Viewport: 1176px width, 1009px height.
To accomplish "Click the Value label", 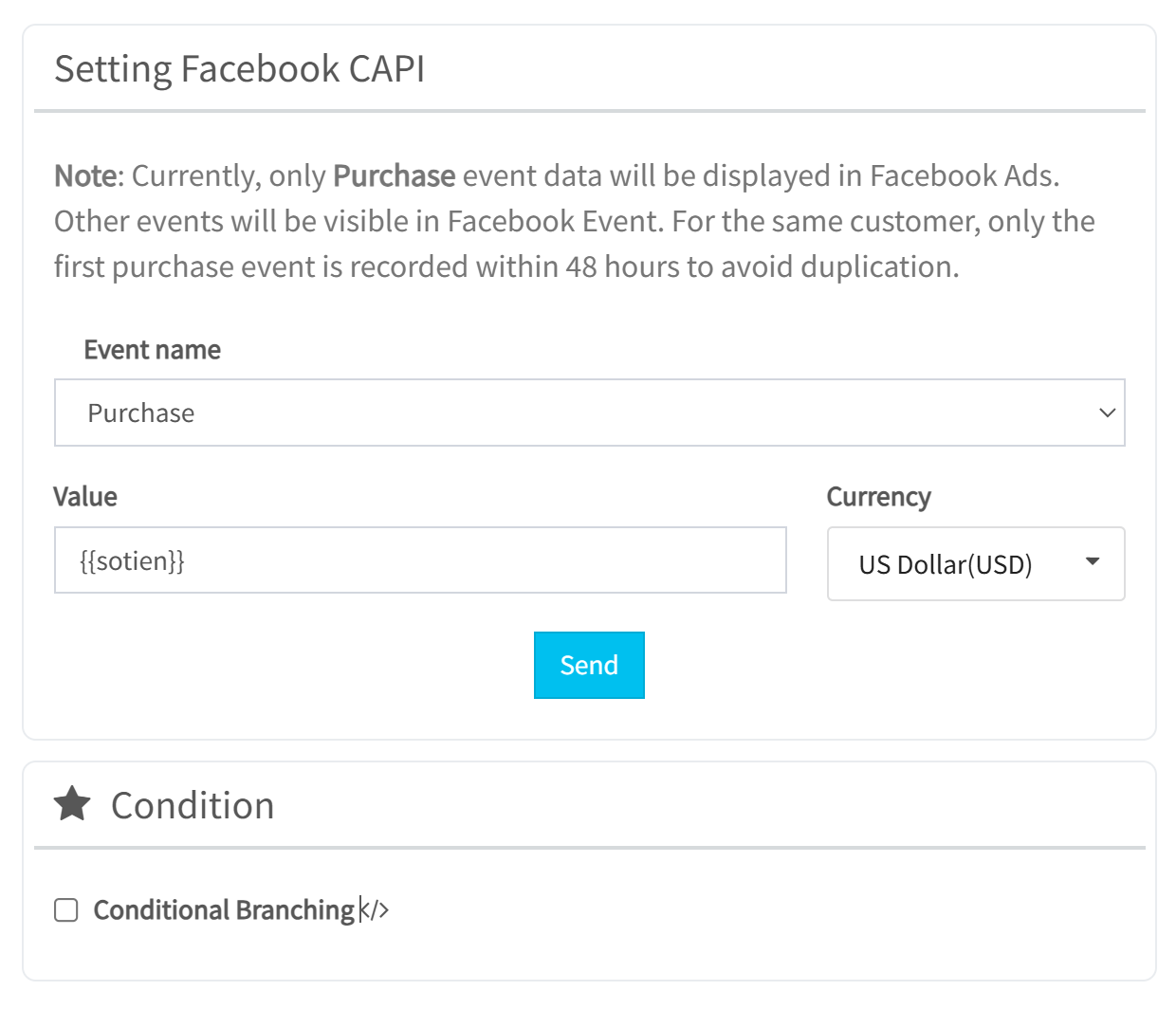I will (x=85, y=497).
